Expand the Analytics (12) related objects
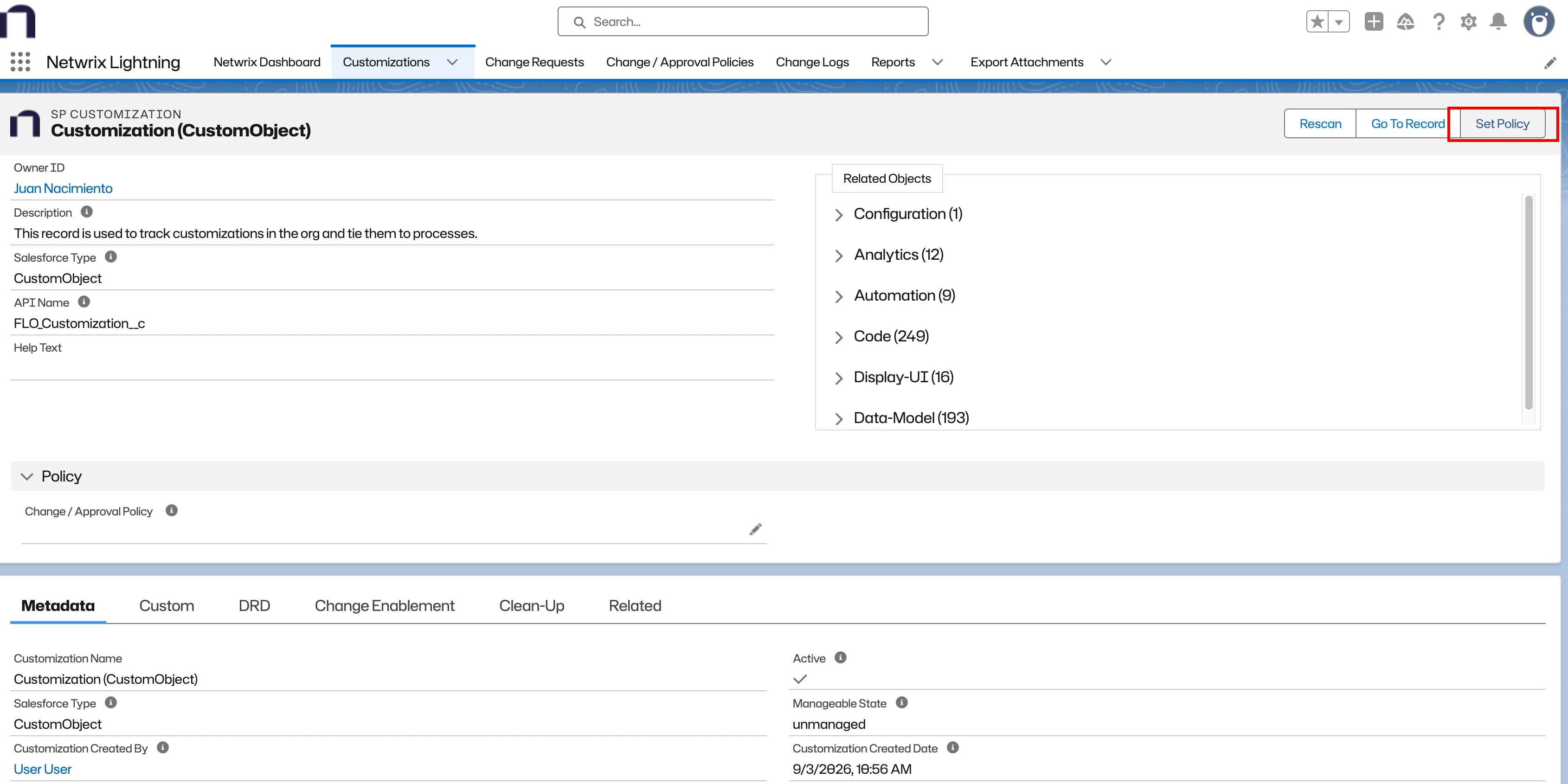This screenshot has width=1568, height=784. 839,256
